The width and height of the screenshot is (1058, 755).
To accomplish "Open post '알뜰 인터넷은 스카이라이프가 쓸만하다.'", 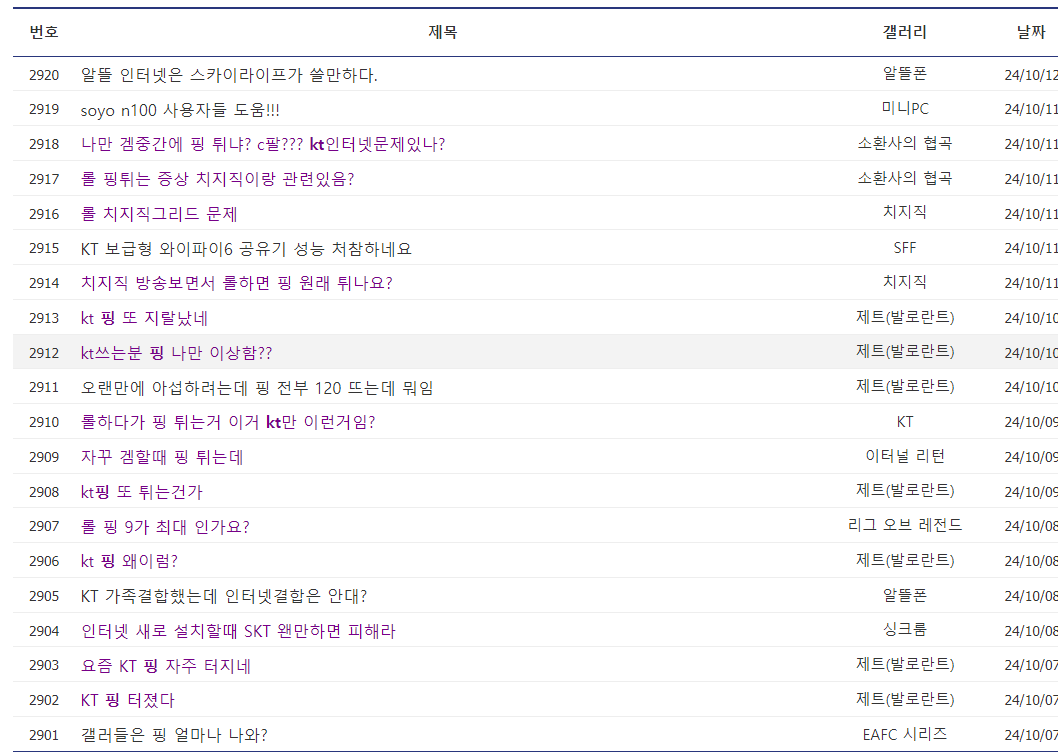I will pos(229,75).
